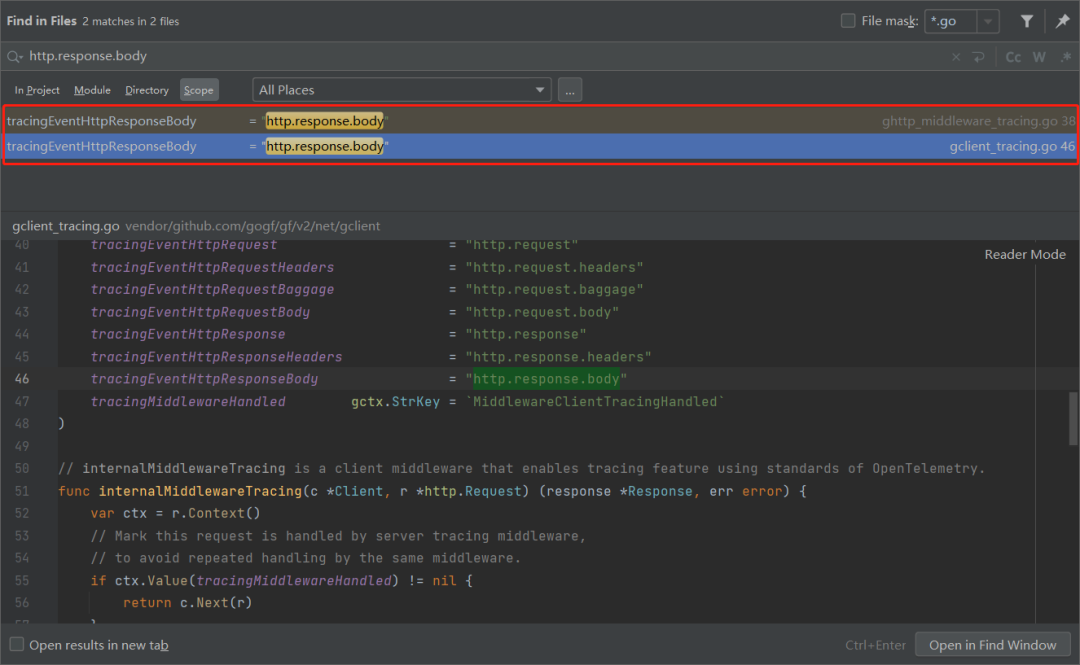The height and width of the screenshot is (665, 1080).
Task: Click "http.response.headers" string on line 45
Action: point(558,357)
